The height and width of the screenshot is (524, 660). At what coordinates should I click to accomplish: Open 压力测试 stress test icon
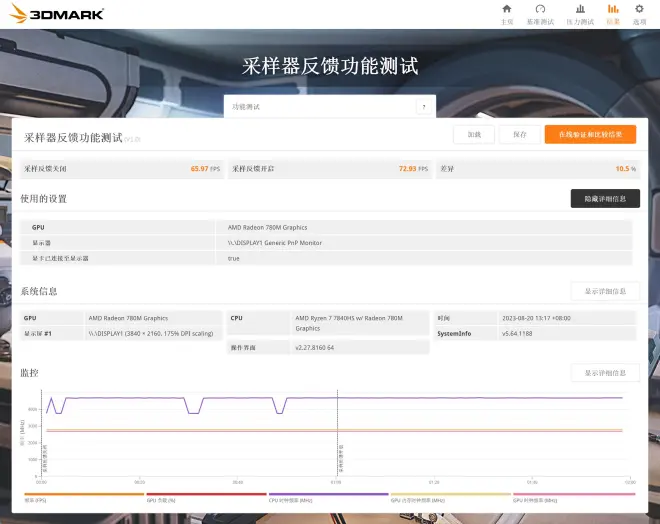[580, 13]
